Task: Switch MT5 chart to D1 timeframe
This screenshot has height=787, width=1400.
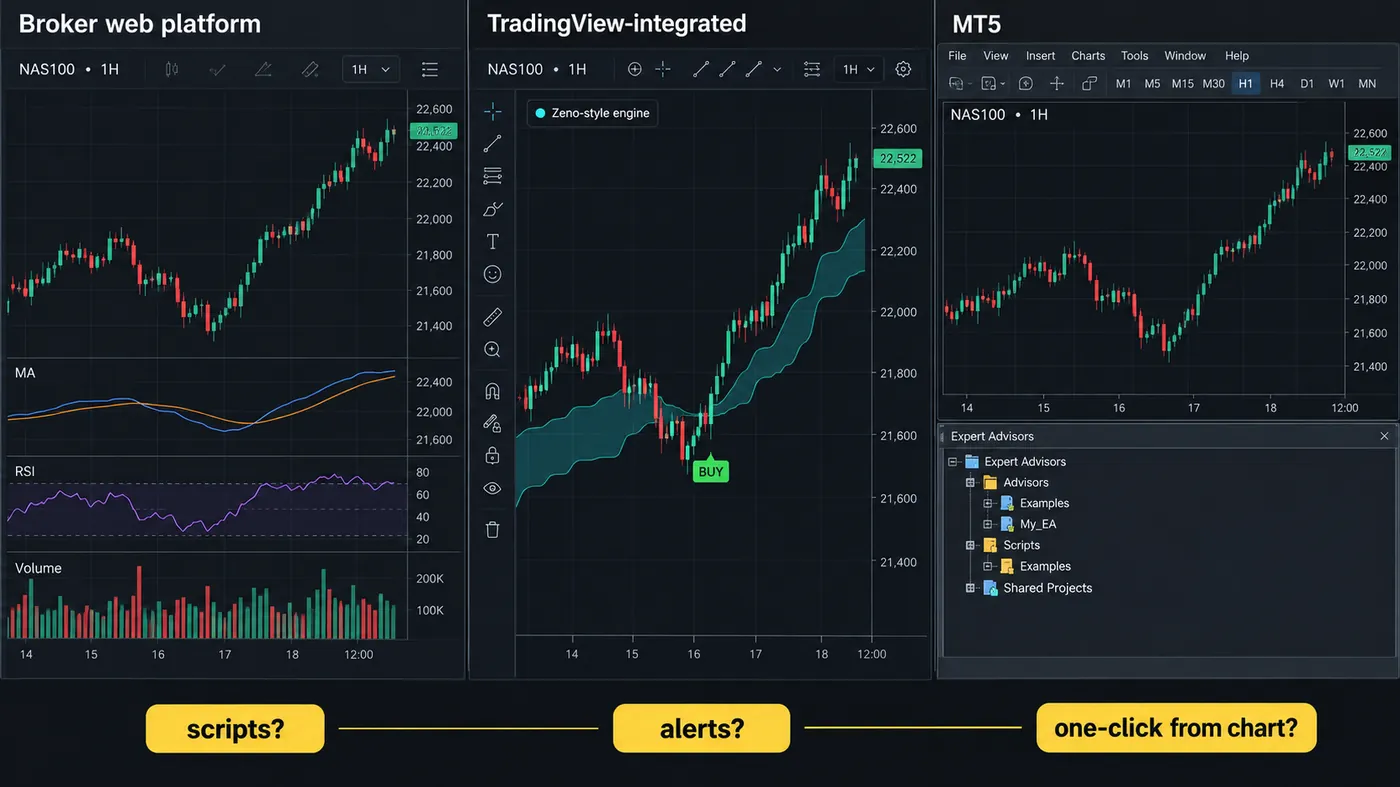Action: pyautogui.click(x=1307, y=84)
